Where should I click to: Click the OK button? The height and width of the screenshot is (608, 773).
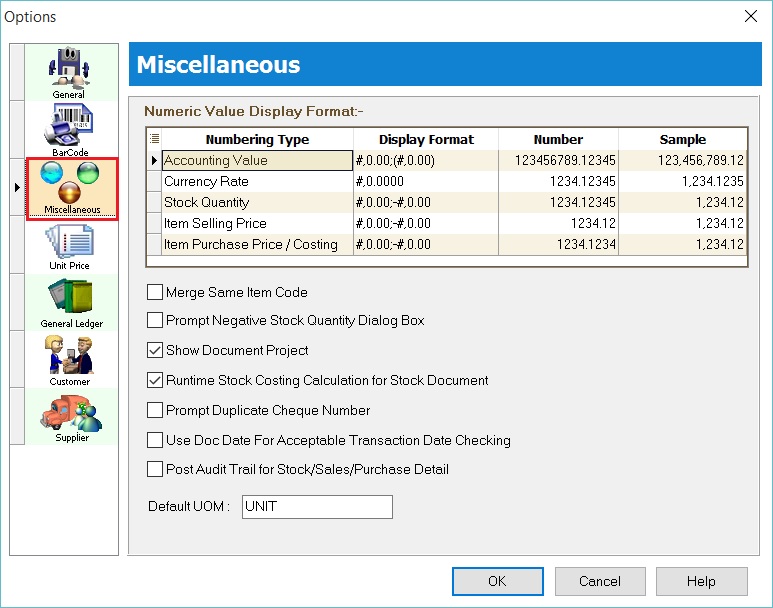pos(497,581)
